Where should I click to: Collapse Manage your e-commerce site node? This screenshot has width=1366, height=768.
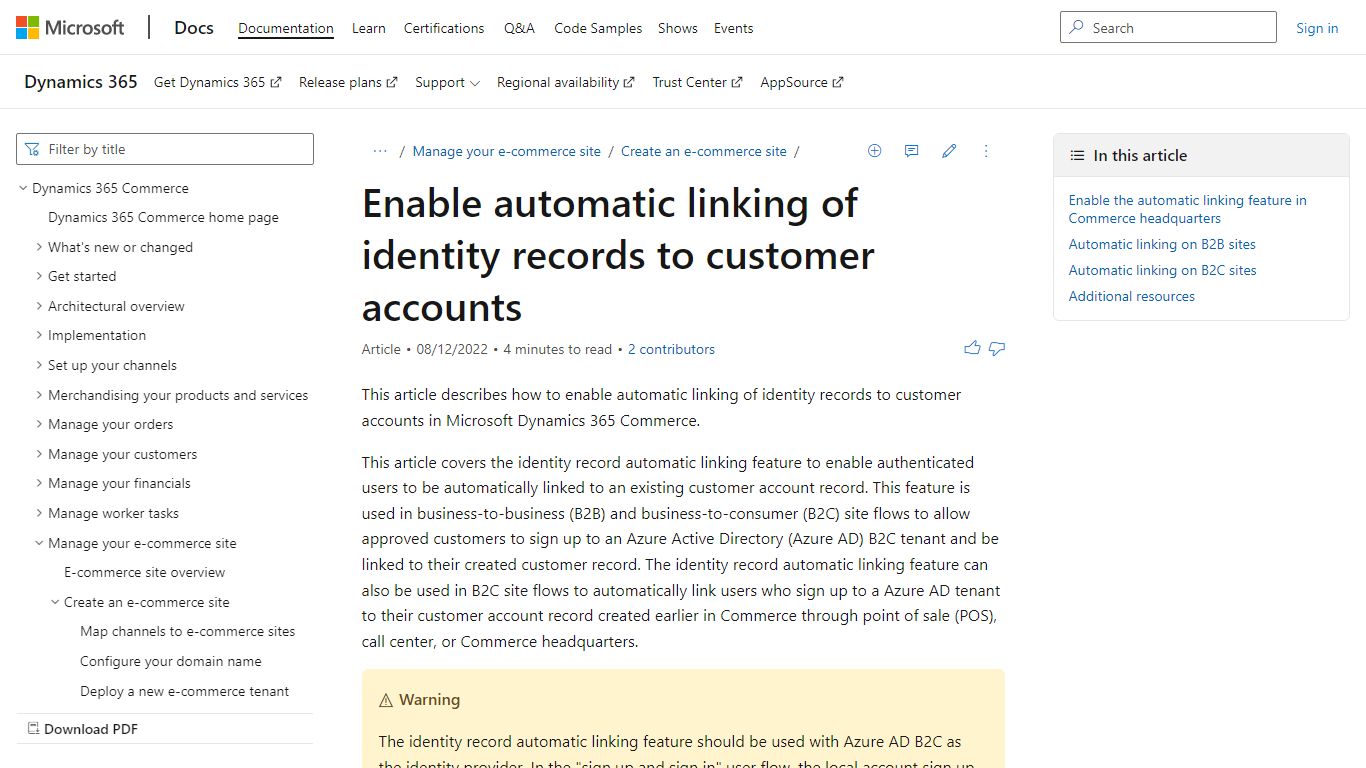pyautogui.click(x=39, y=543)
